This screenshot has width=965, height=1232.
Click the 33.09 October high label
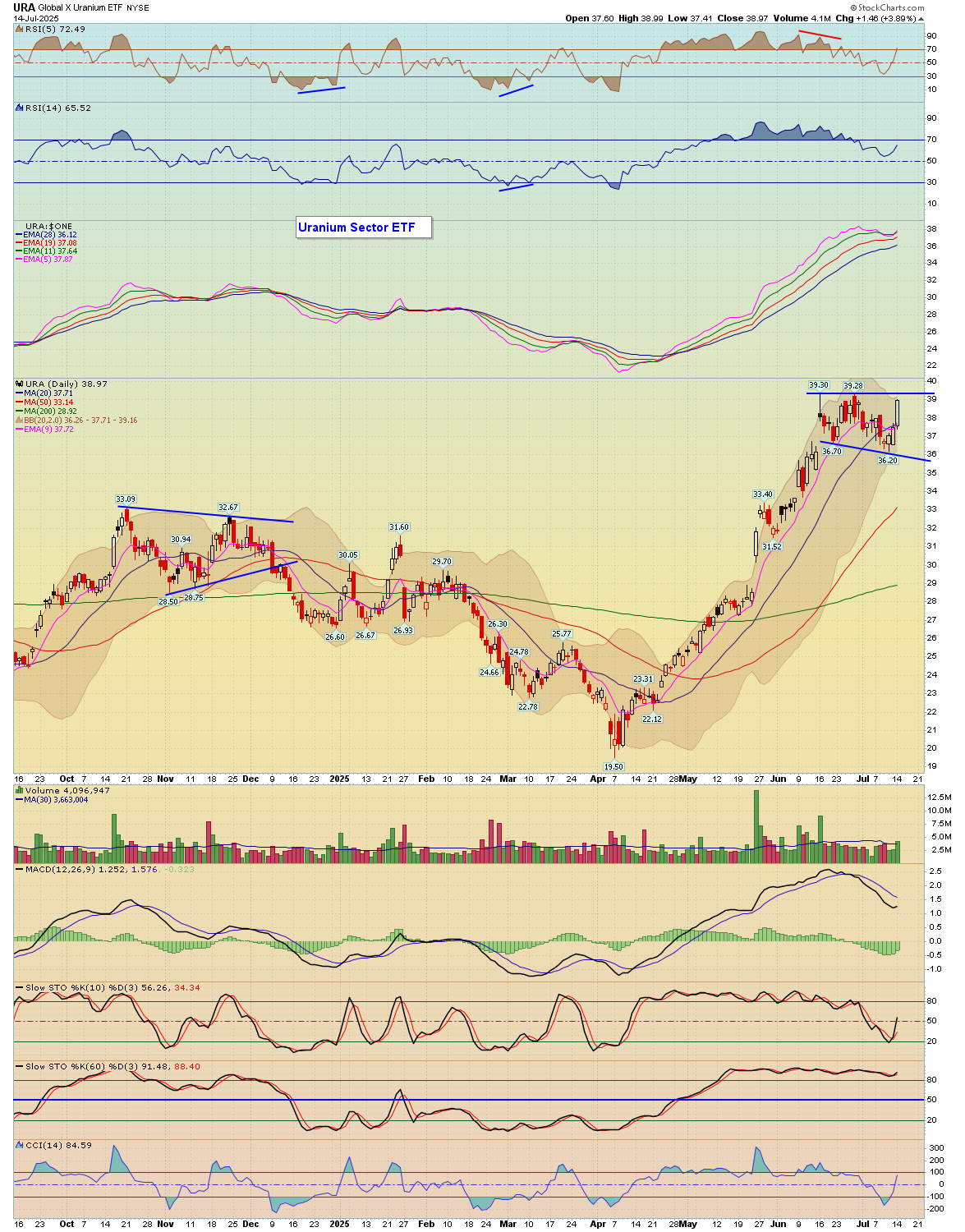[126, 499]
